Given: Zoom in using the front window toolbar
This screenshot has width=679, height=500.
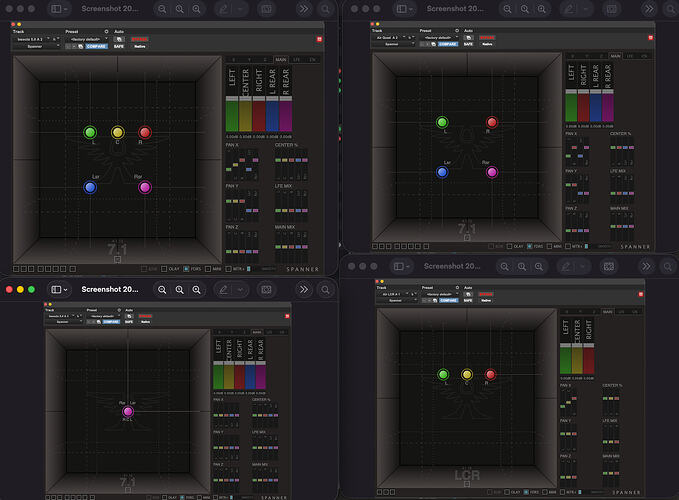Looking at the screenshot, I should coord(197,290).
